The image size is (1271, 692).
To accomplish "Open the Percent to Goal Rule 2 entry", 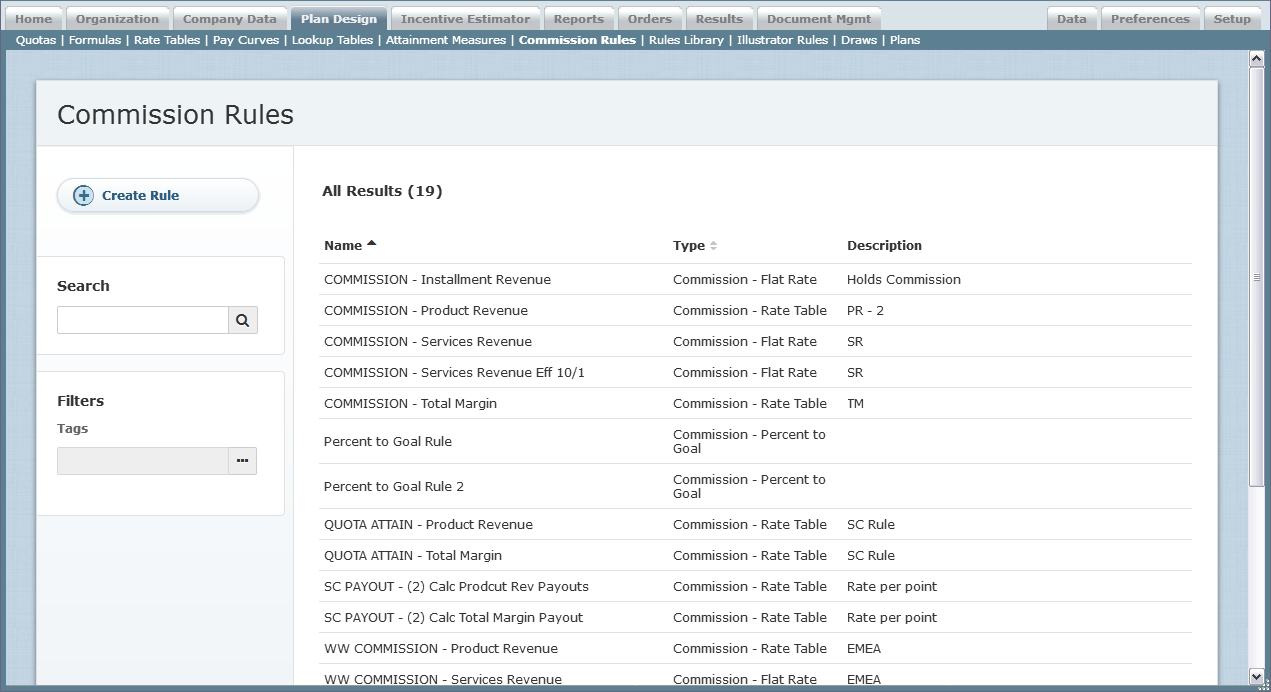I will 393,487.
